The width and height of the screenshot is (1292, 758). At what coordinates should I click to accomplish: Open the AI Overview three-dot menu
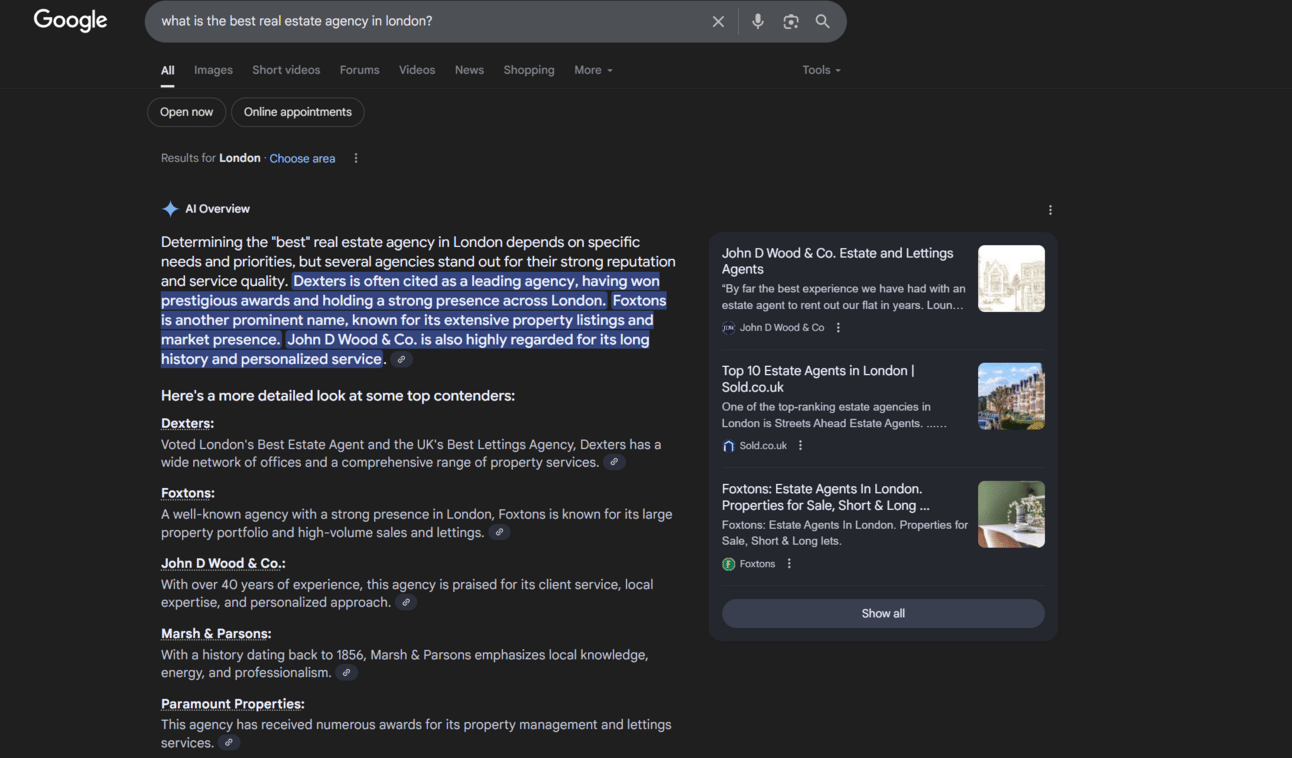(x=1050, y=210)
